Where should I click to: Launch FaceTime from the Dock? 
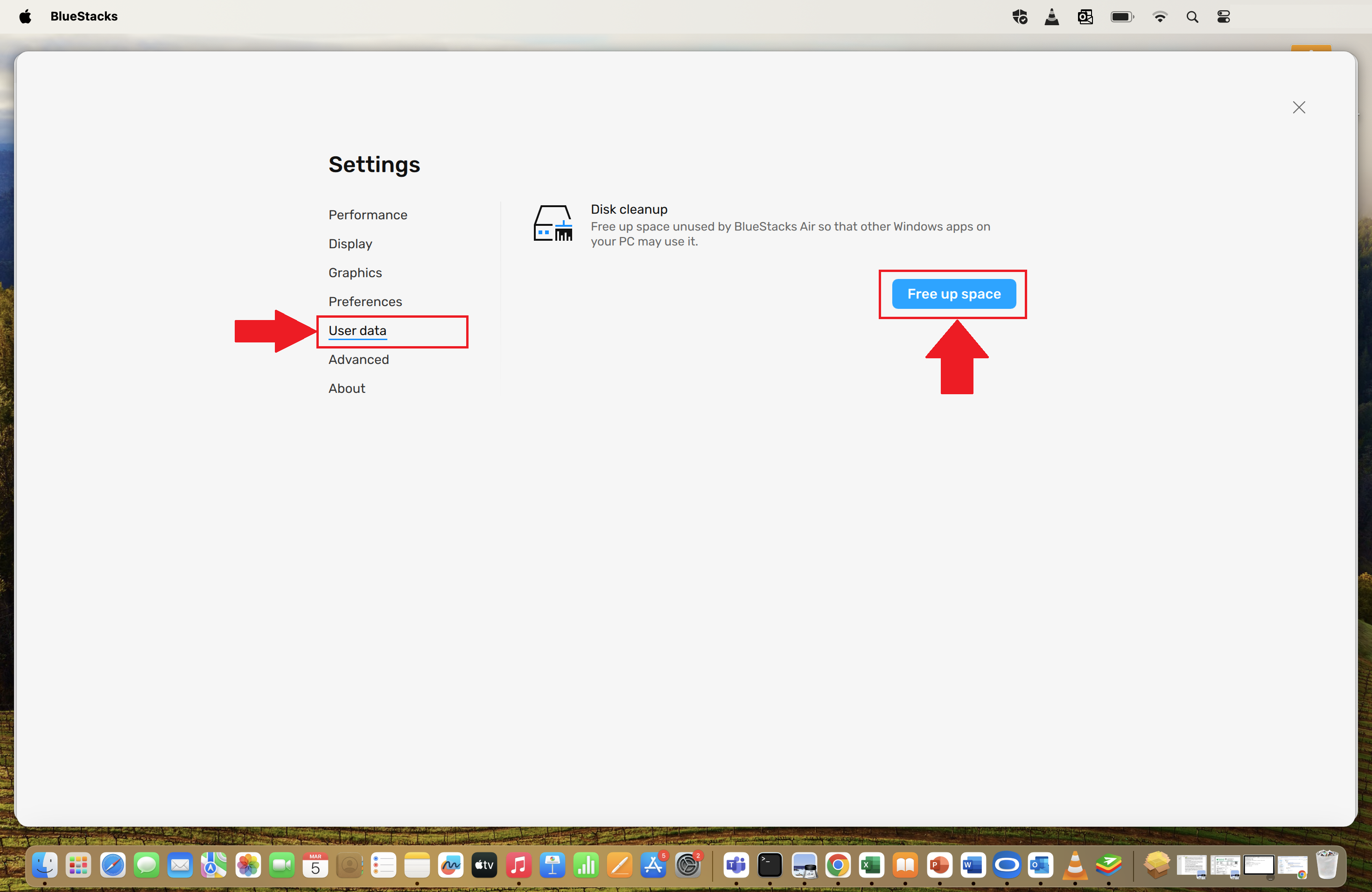tap(282, 865)
